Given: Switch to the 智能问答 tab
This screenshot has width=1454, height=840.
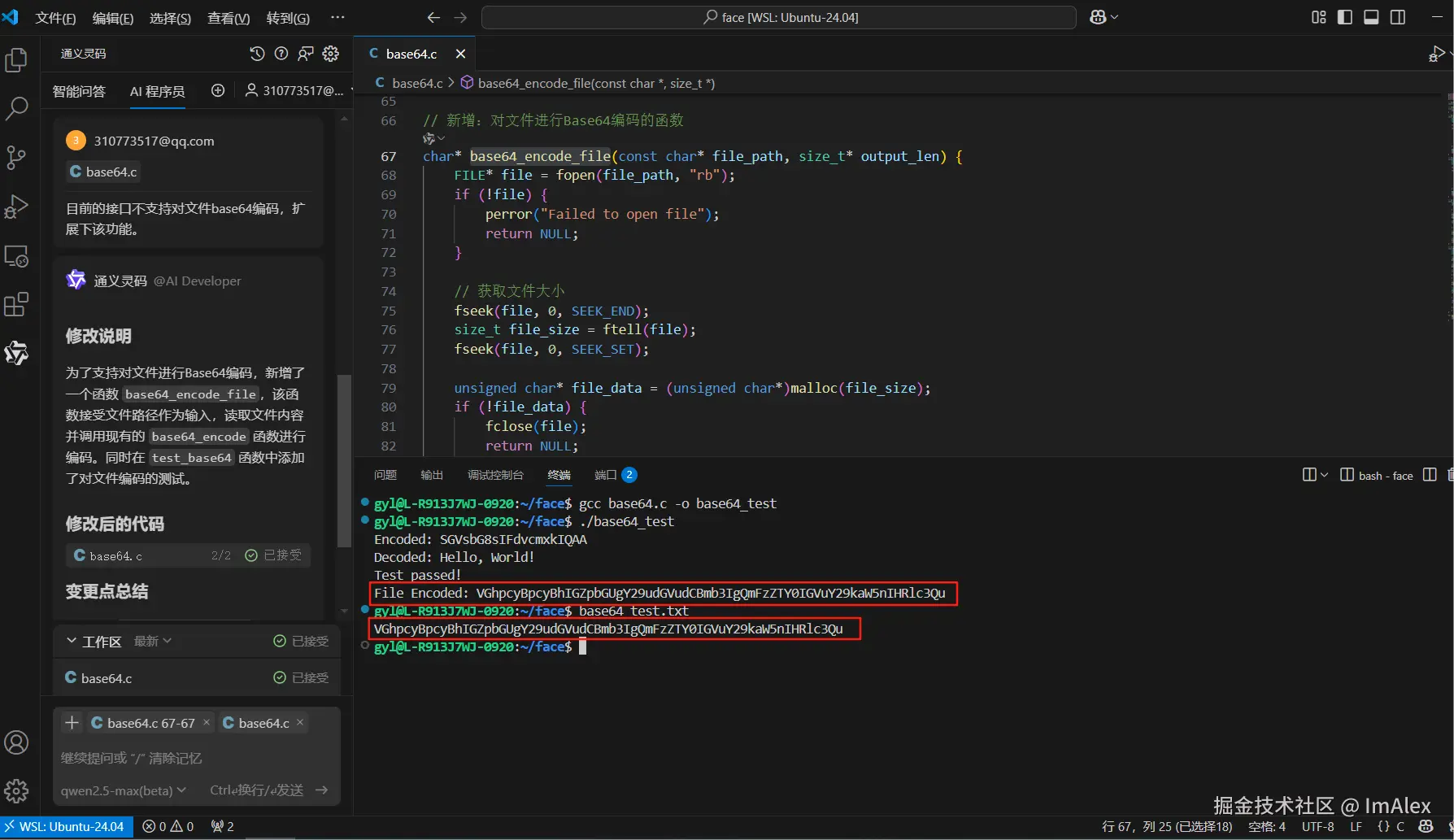Looking at the screenshot, I should point(79,91).
